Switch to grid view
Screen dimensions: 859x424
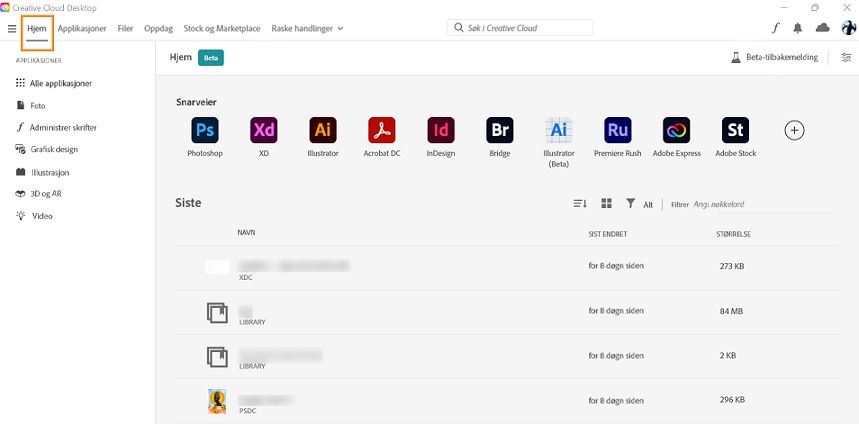(x=606, y=204)
